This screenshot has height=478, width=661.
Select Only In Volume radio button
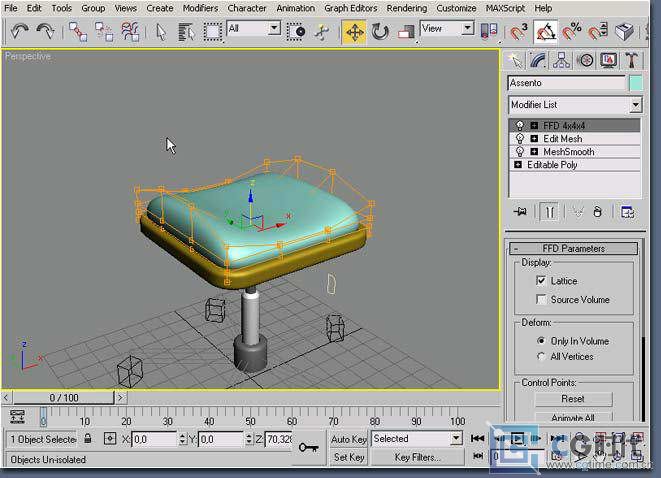pyautogui.click(x=541, y=341)
